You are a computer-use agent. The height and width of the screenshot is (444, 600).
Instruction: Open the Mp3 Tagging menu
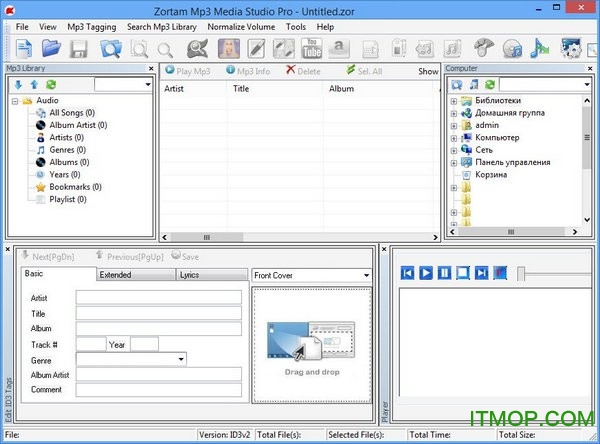(x=92, y=27)
